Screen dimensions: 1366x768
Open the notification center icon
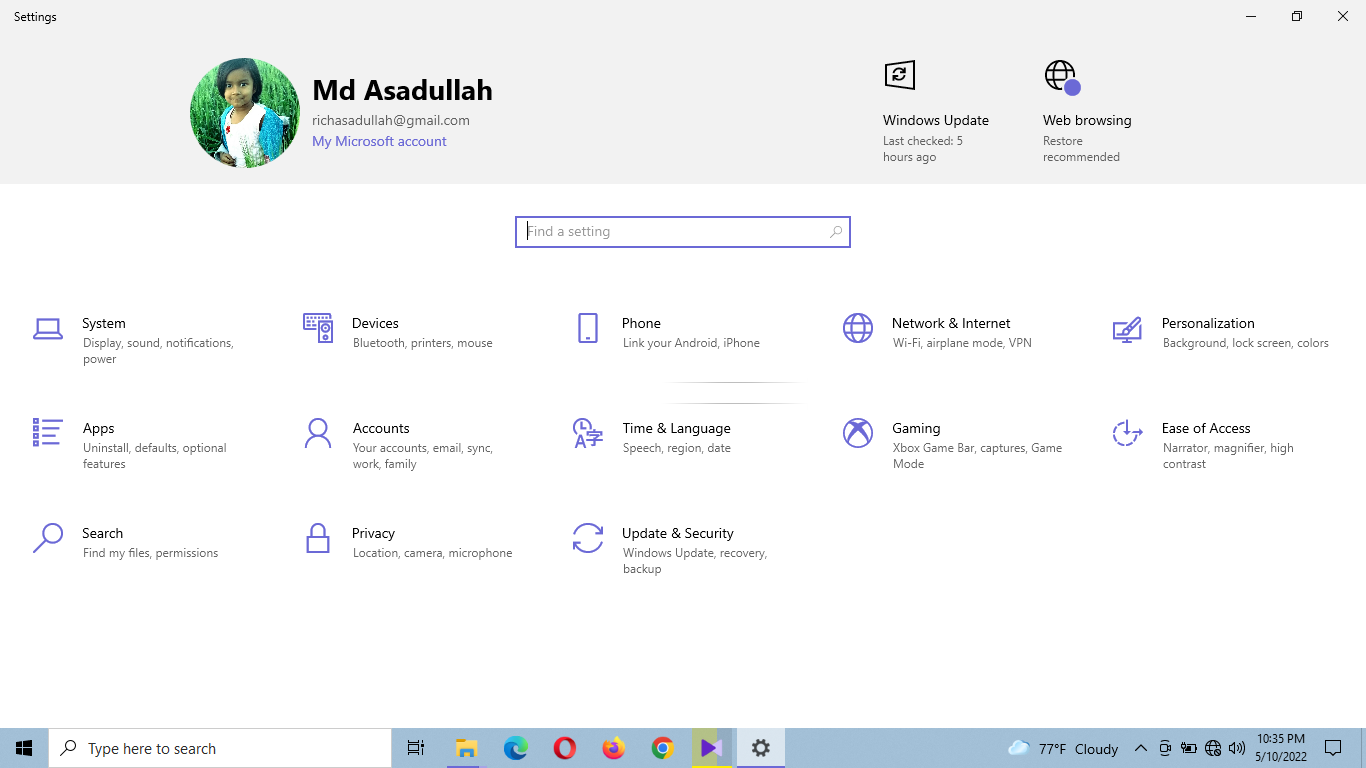point(1332,748)
